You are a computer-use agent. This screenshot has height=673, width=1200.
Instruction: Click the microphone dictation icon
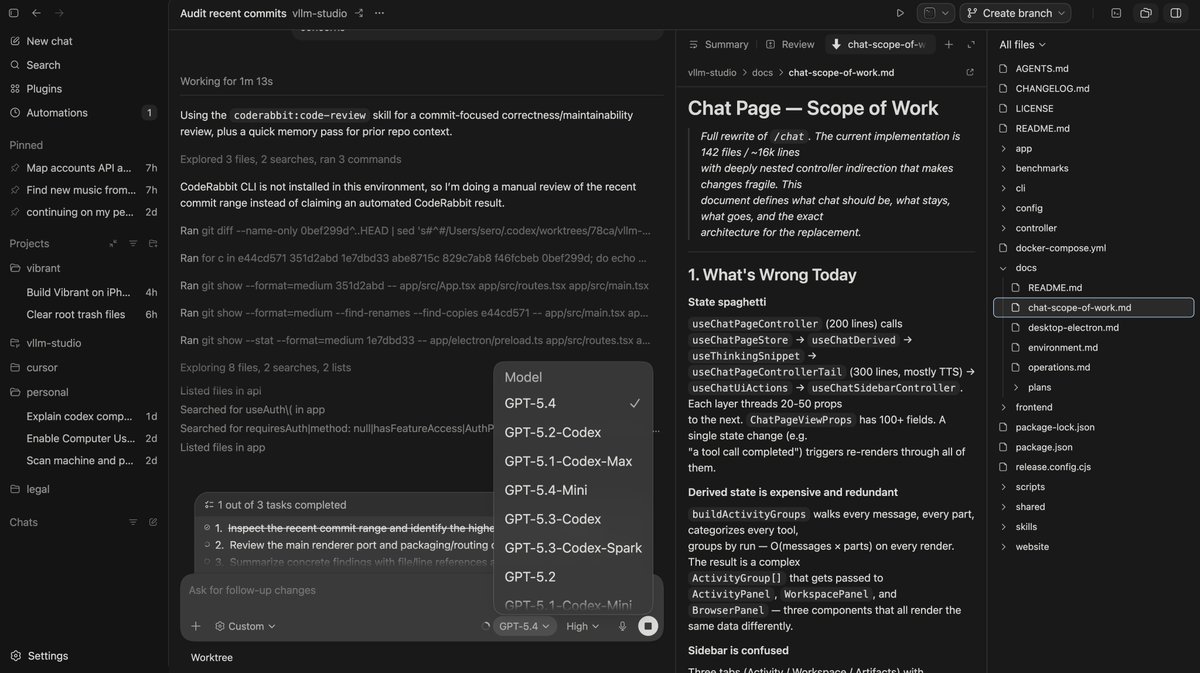(x=622, y=627)
